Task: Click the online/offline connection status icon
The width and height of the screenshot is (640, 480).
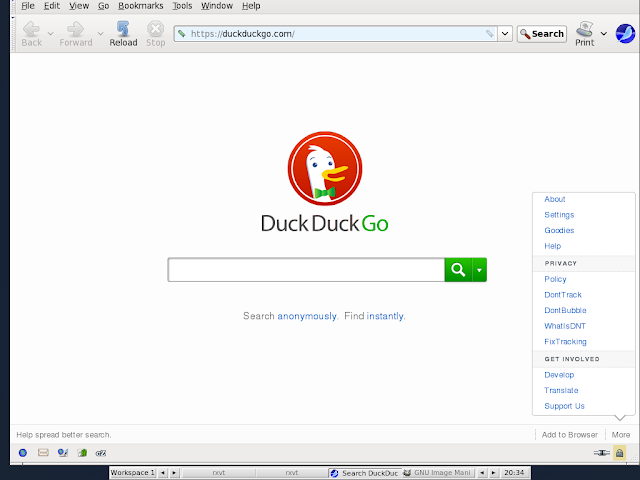Action: click(x=602, y=453)
